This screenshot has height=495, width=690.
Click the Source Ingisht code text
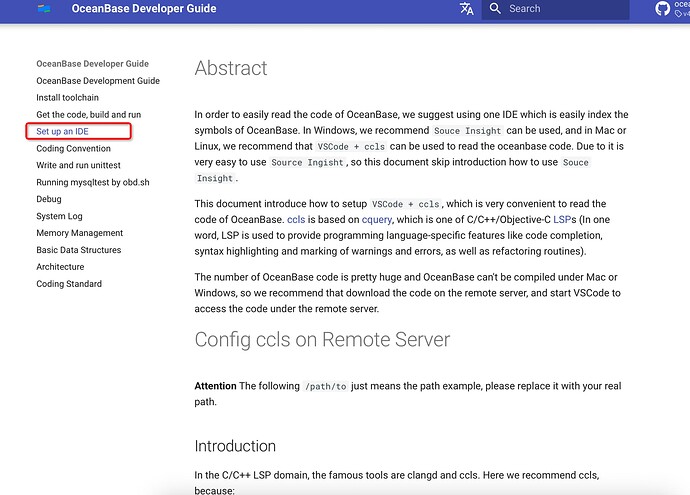pyautogui.click(x=307, y=162)
